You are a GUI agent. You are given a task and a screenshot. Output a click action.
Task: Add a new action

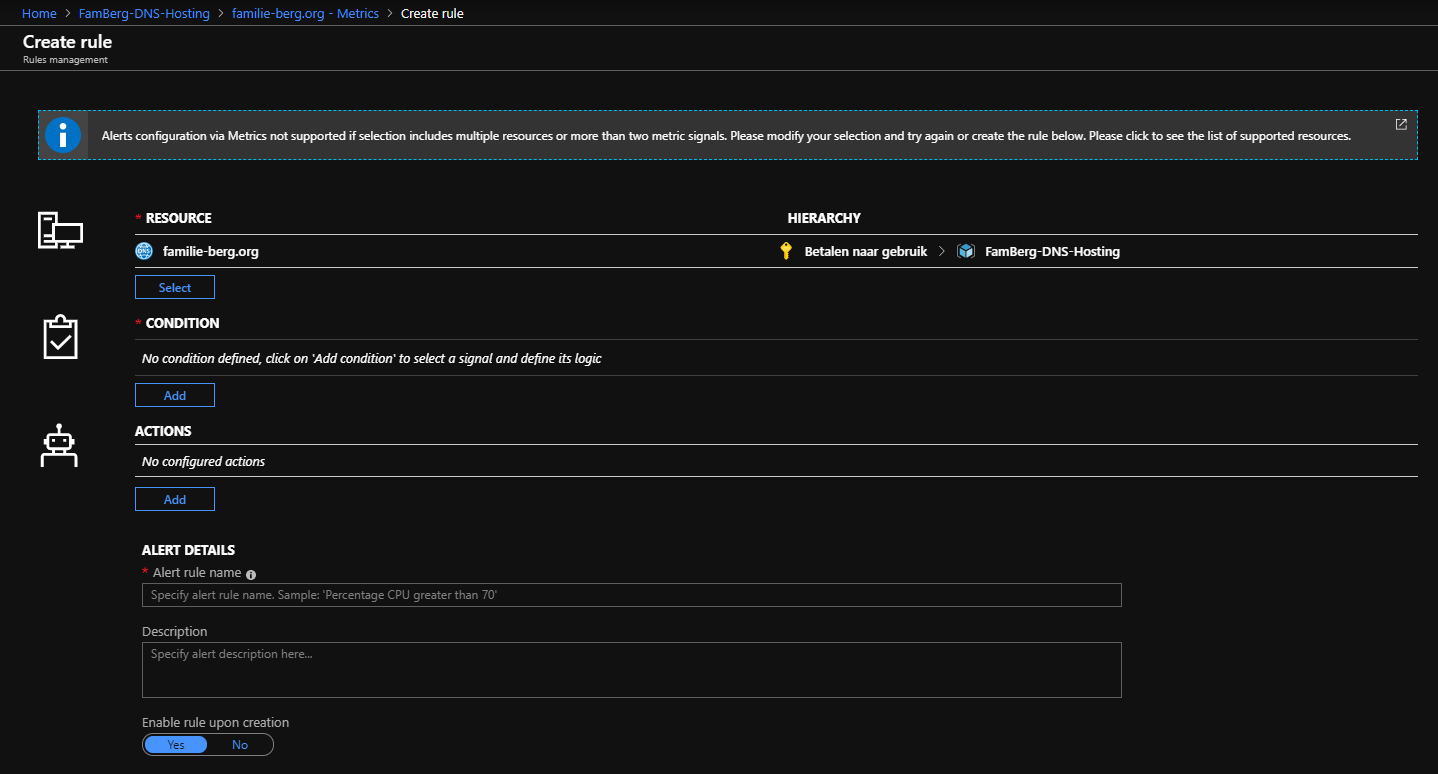click(175, 499)
